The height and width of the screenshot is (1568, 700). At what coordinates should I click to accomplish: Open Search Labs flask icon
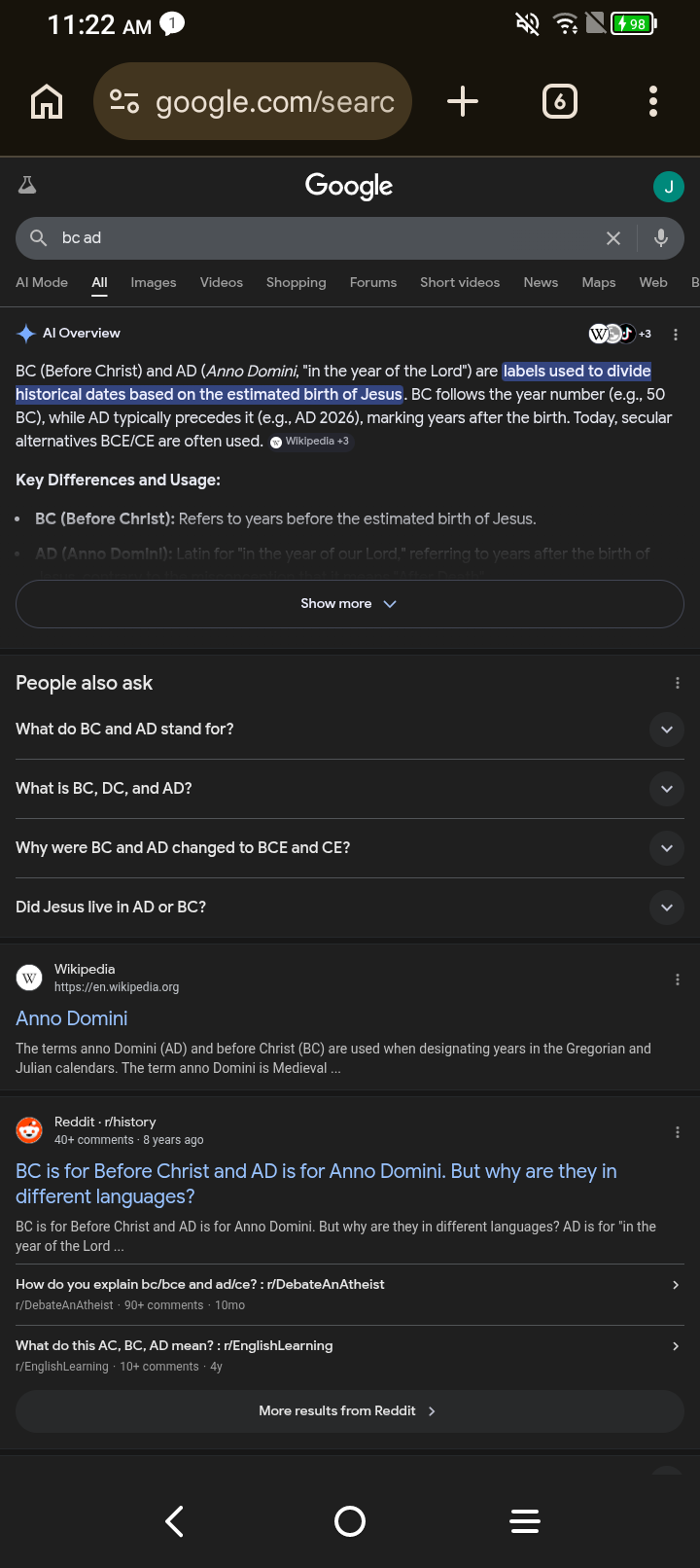[27, 185]
